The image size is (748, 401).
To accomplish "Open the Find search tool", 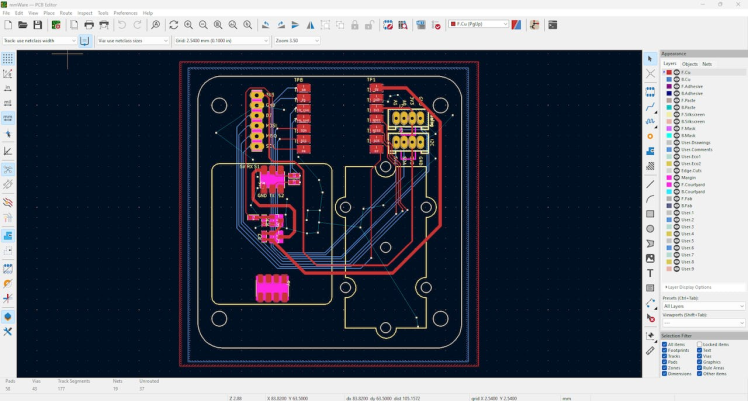I will pos(156,24).
